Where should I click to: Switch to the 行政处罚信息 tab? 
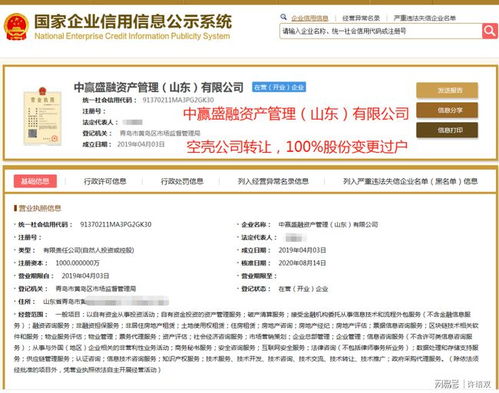(x=182, y=181)
